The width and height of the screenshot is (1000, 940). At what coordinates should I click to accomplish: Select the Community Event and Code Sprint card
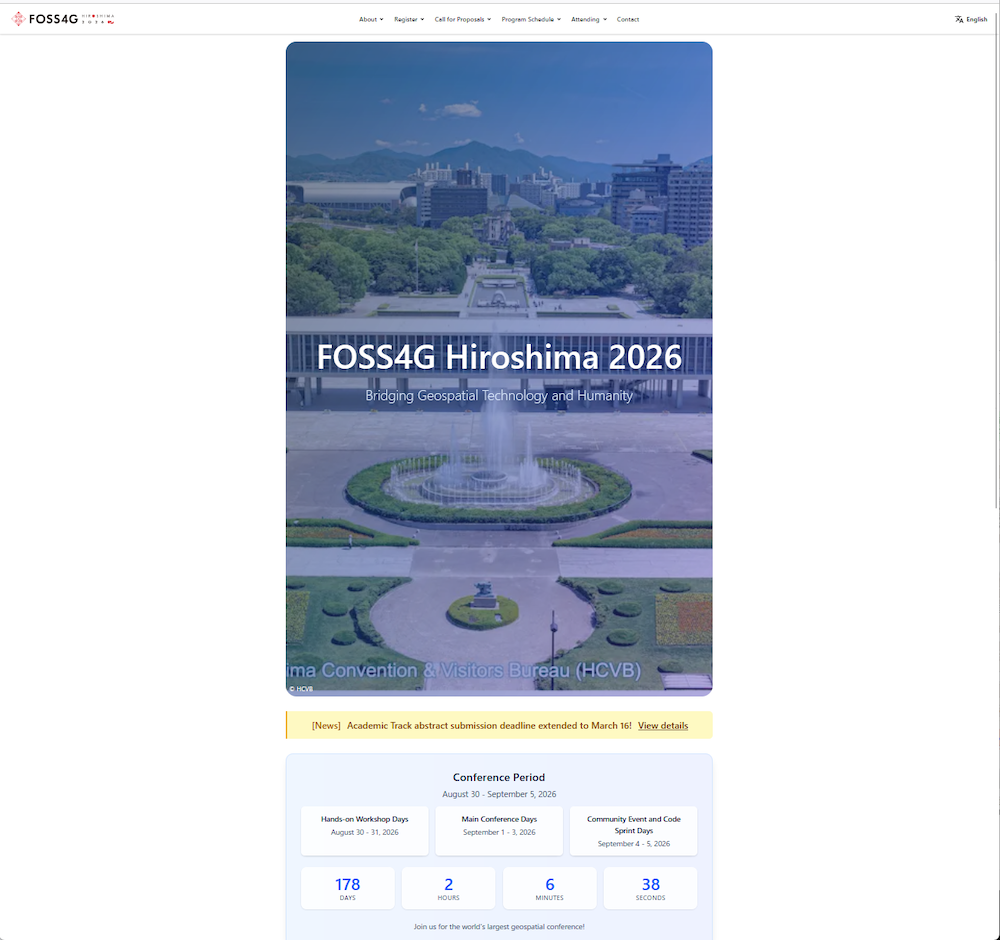[633, 830]
